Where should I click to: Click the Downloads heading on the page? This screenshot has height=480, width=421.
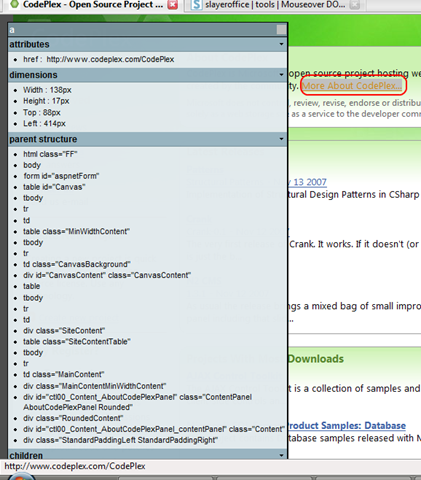(316, 359)
